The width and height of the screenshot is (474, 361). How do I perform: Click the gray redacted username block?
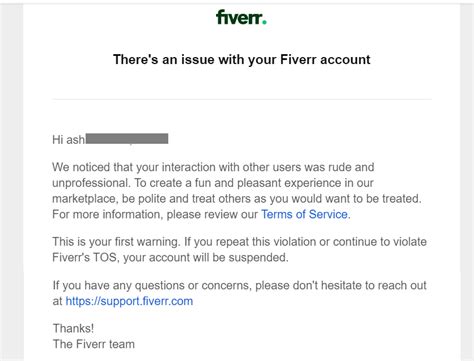point(127,139)
